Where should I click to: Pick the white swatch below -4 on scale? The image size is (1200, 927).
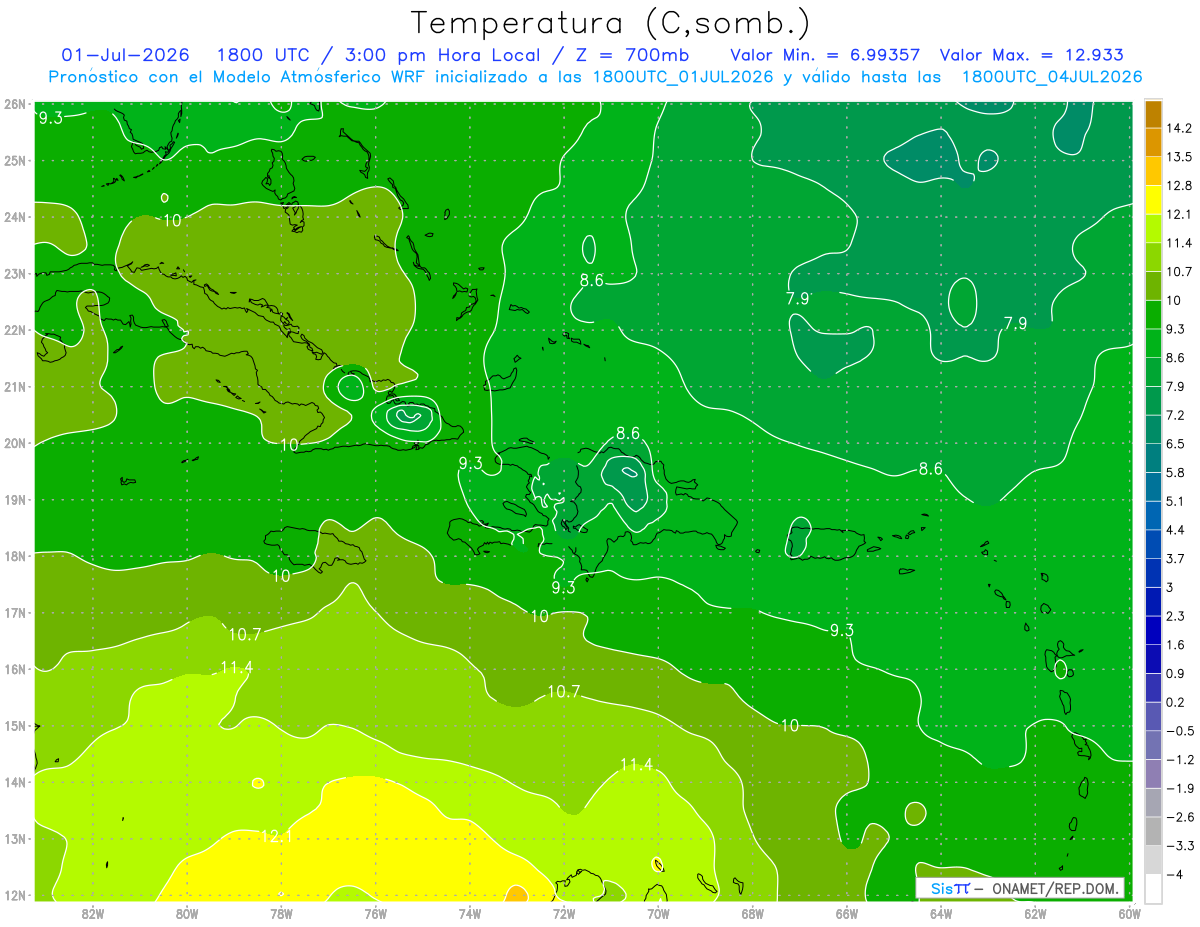tap(1153, 889)
